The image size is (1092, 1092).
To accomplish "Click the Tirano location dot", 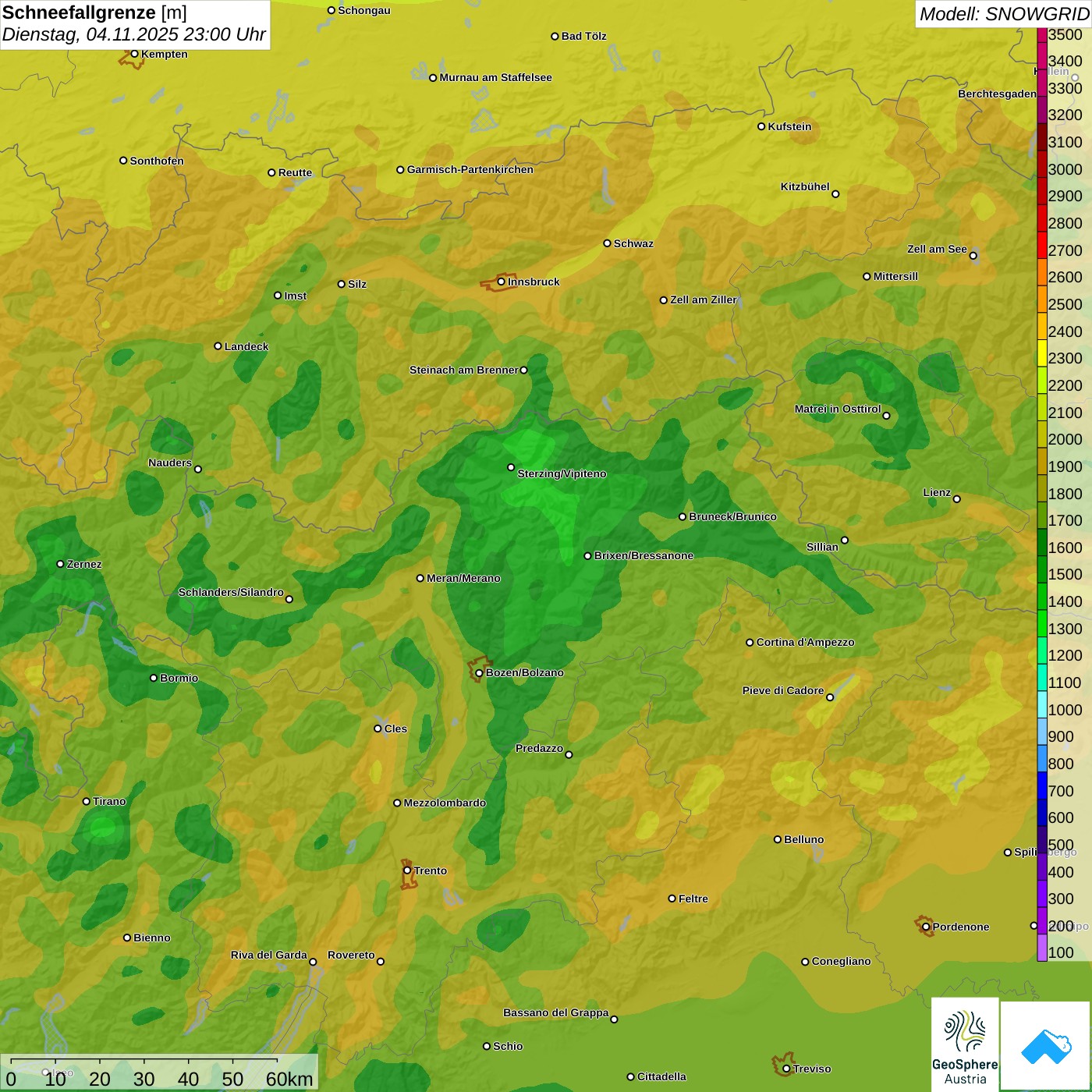I will point(87,801).
